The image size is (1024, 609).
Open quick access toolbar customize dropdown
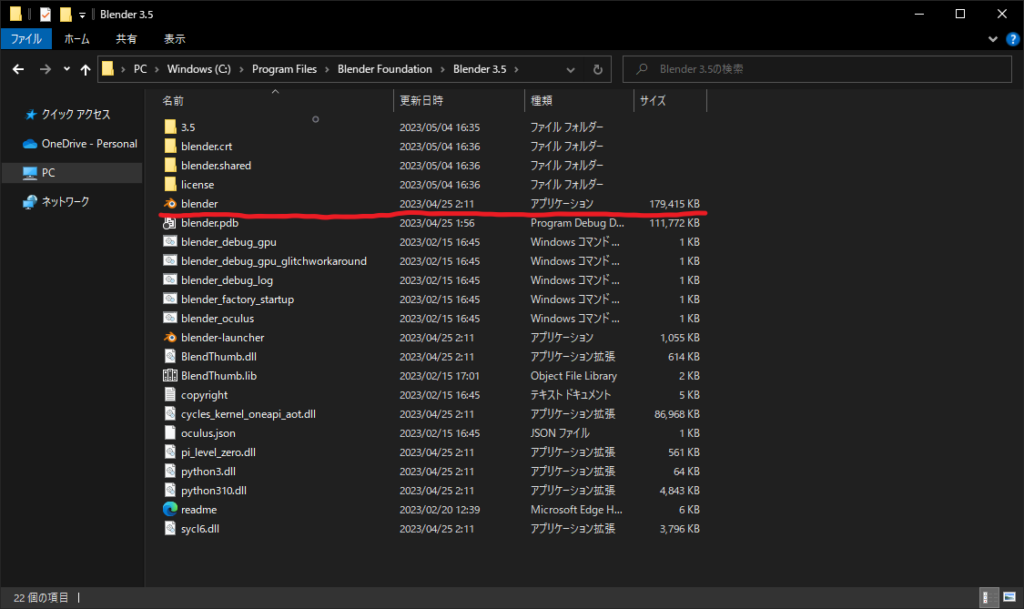82,14
